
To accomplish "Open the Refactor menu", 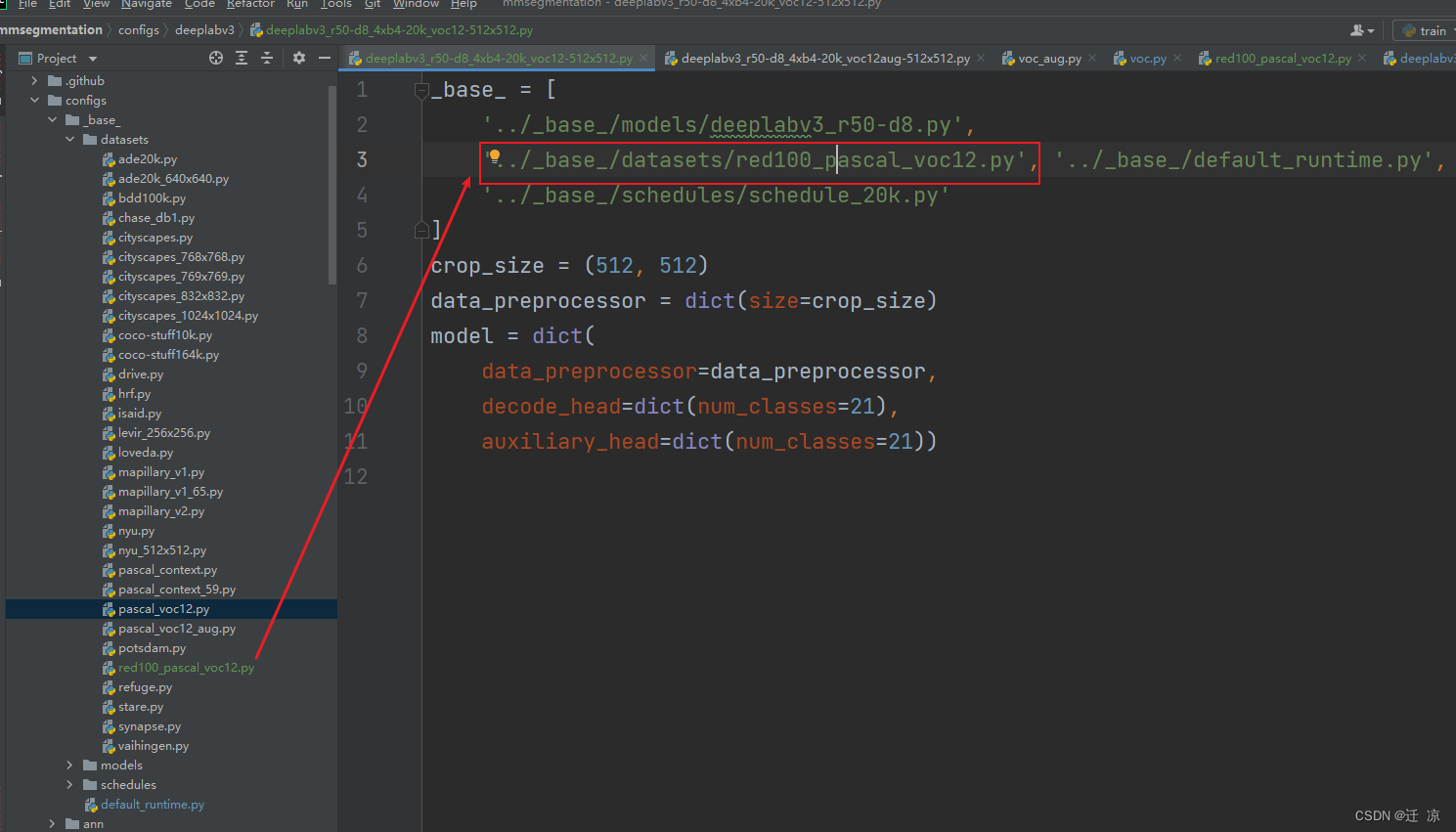I will (250, 4).
